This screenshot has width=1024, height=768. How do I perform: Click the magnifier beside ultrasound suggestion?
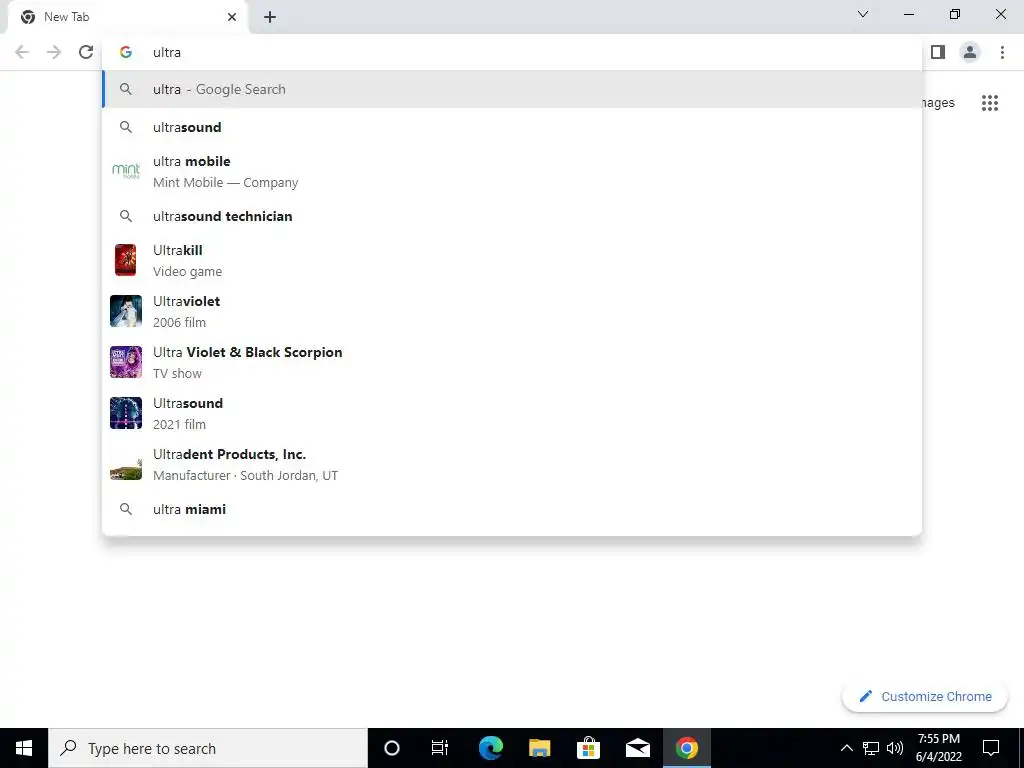126,127
